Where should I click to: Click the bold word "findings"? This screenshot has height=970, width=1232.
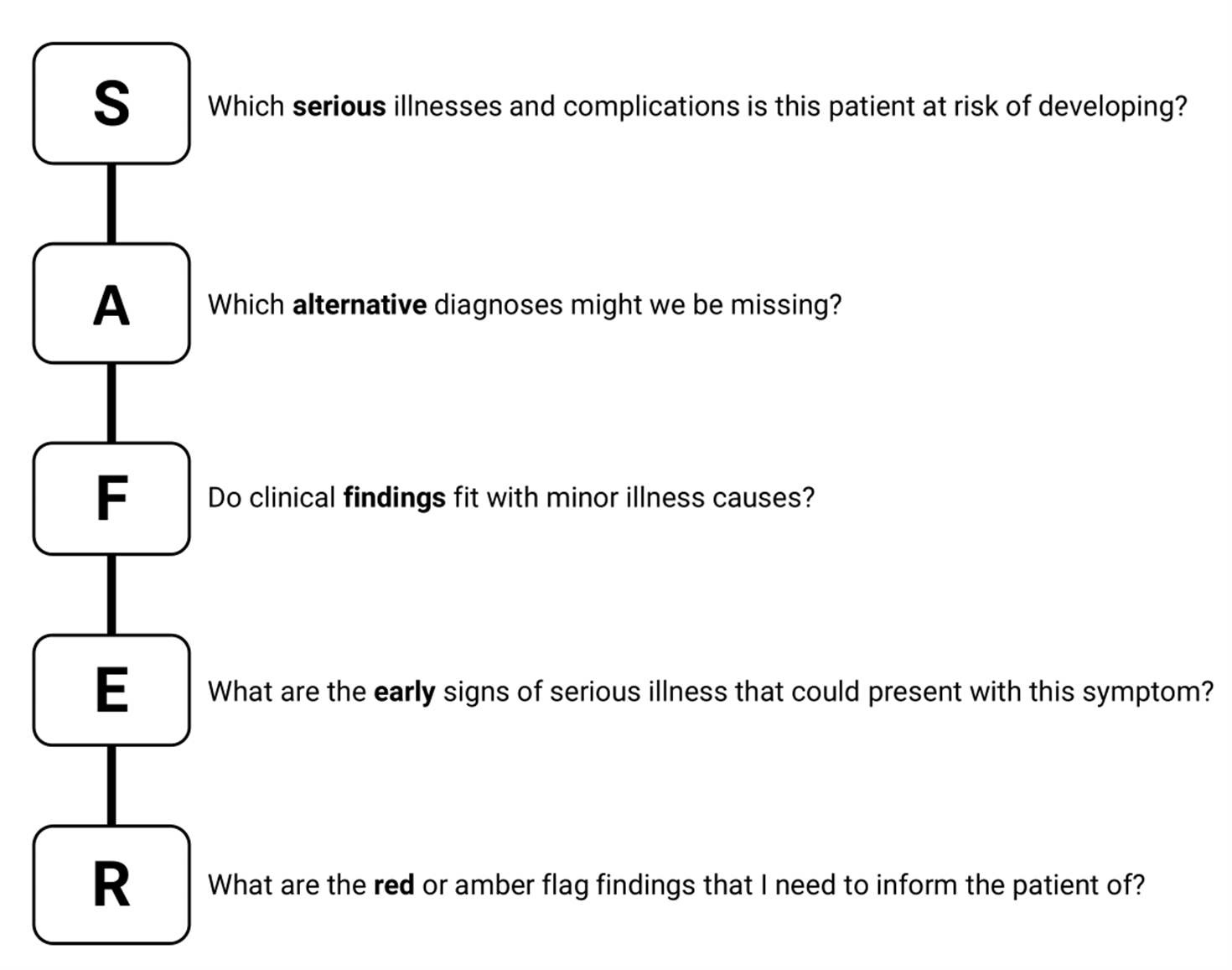pyautogui.click(x=394, y=498)
